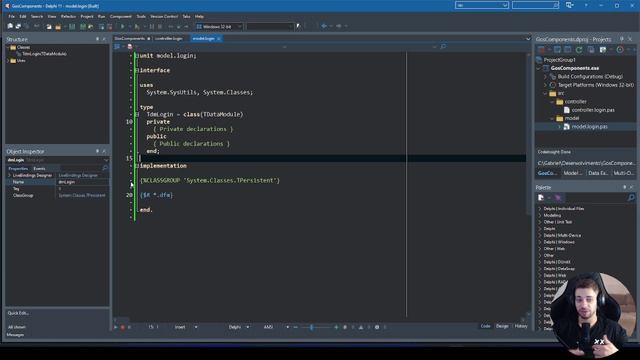Switch to Multi-Device tab below Projects
640x360 pixels.
(x=623, y=173)
